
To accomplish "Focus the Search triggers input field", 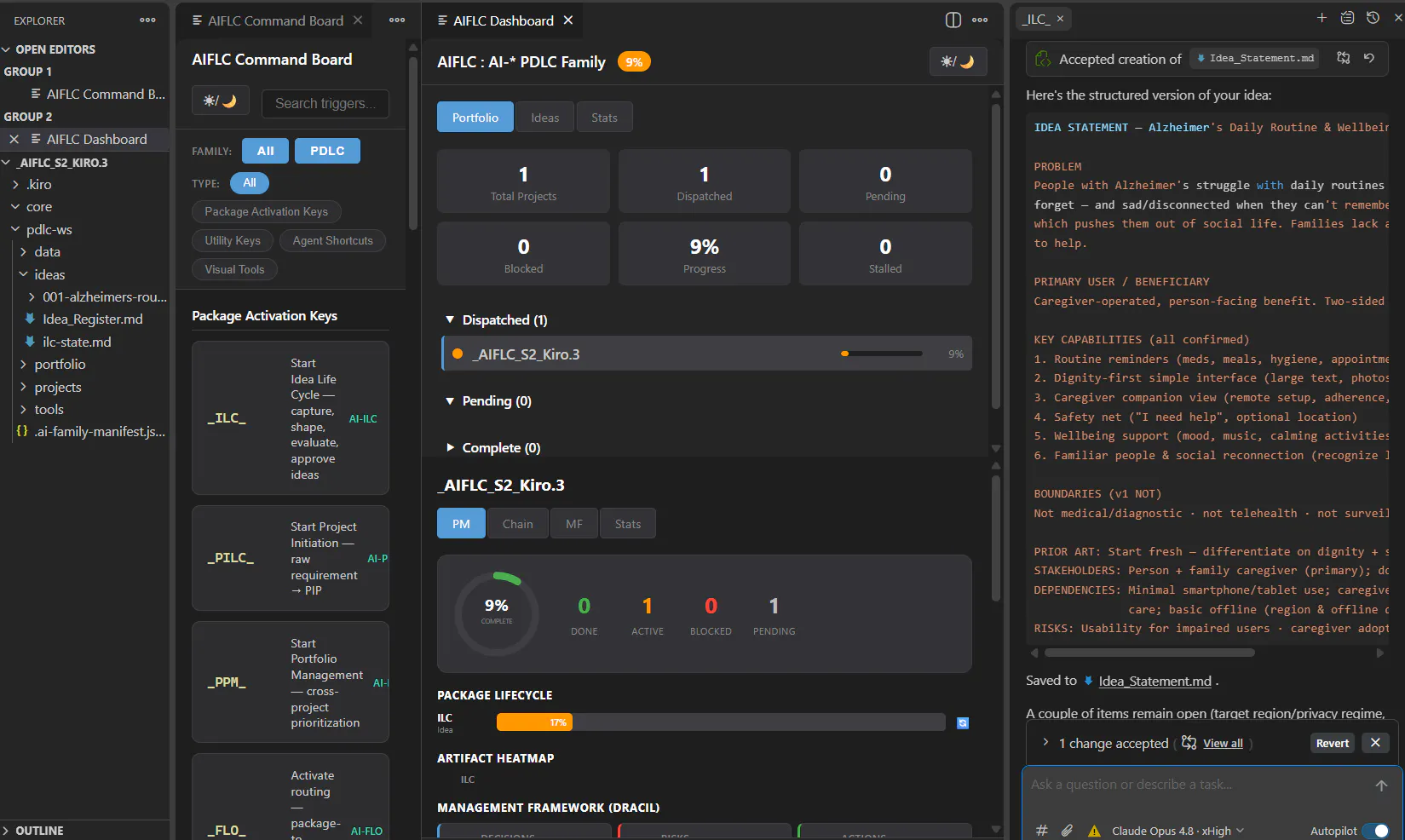I will (325, 103).
